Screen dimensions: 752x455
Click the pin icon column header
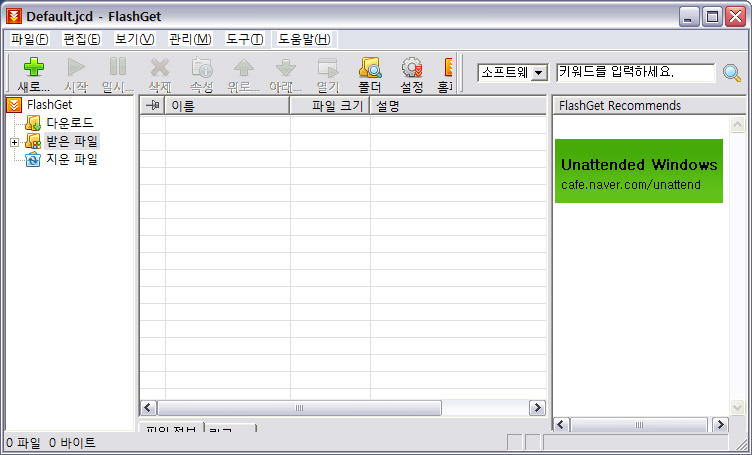[x=153, y=105]
